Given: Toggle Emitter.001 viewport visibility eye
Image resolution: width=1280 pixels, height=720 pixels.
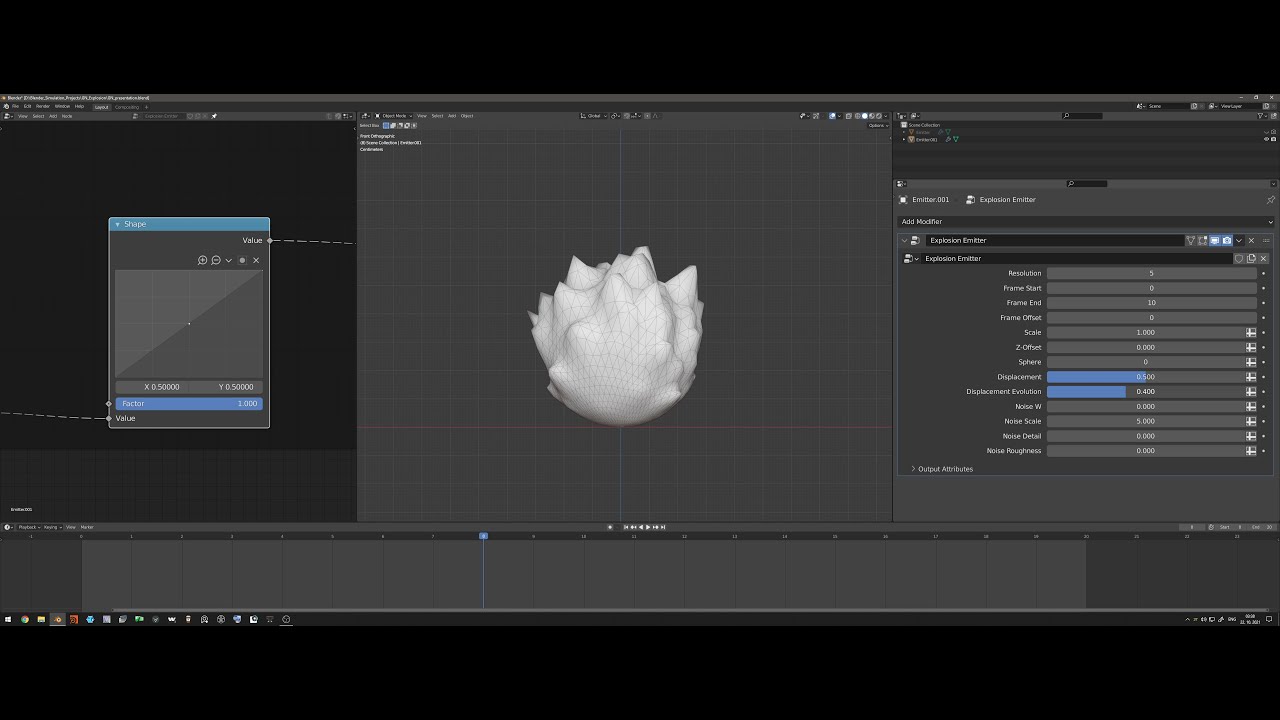Looking at the screenshot, I should click(1265, 139).
